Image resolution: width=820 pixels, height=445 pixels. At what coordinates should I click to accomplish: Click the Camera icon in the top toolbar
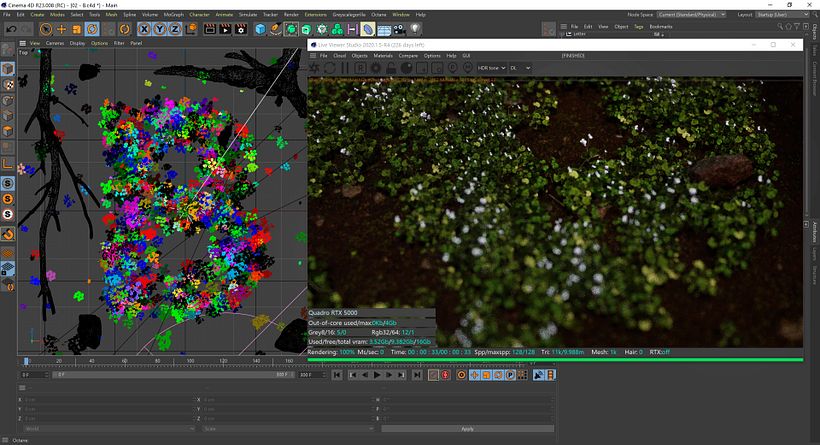[400, 29]
